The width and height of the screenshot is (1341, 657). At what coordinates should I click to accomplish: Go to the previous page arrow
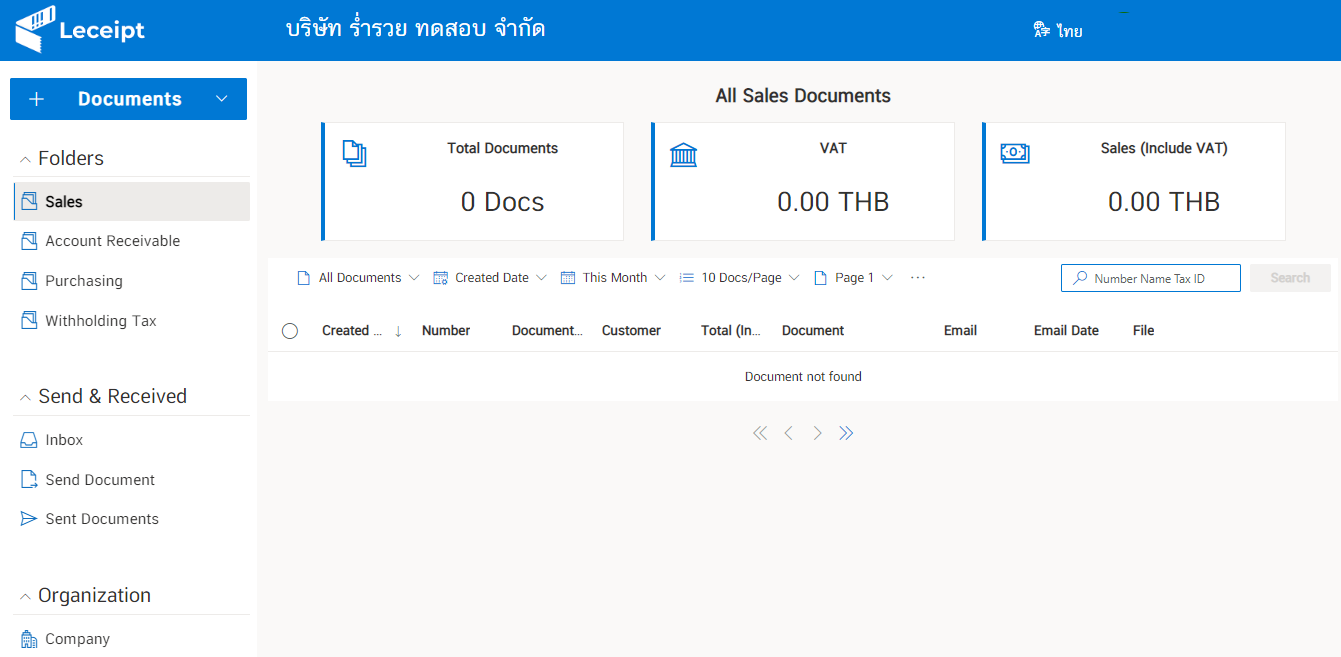(789, 433)
